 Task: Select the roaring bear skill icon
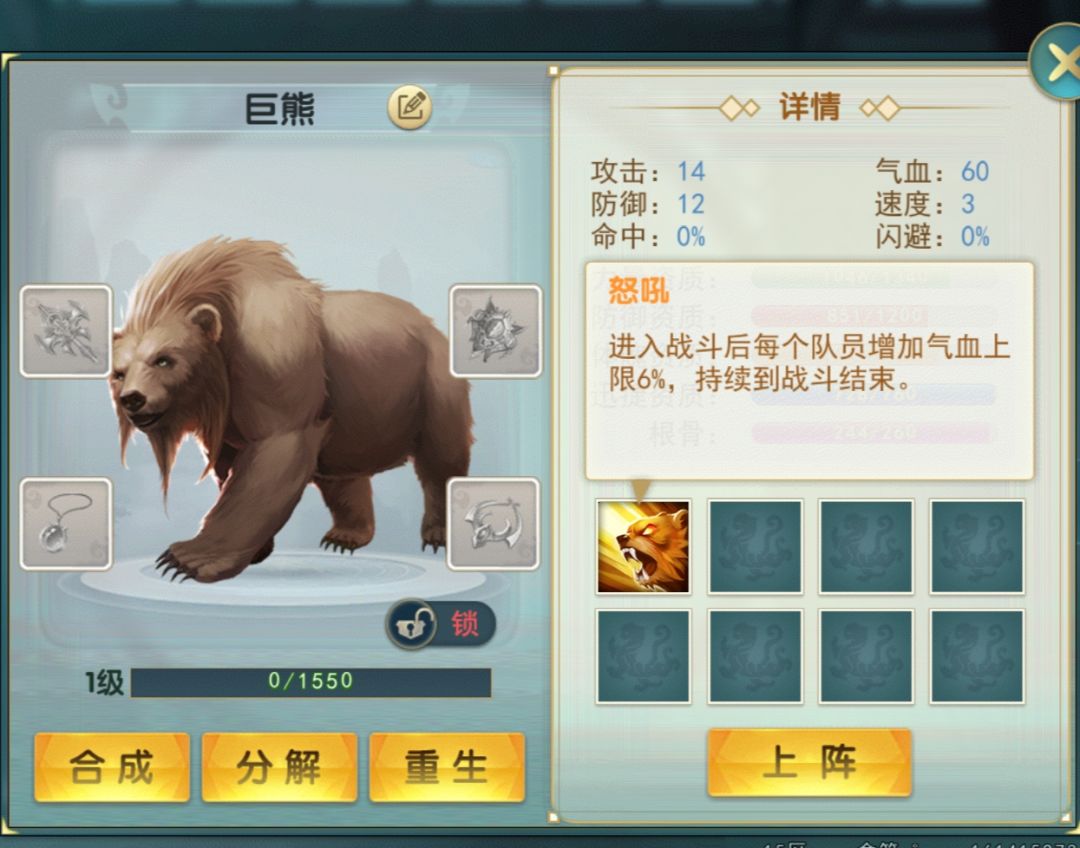point(643,547)
